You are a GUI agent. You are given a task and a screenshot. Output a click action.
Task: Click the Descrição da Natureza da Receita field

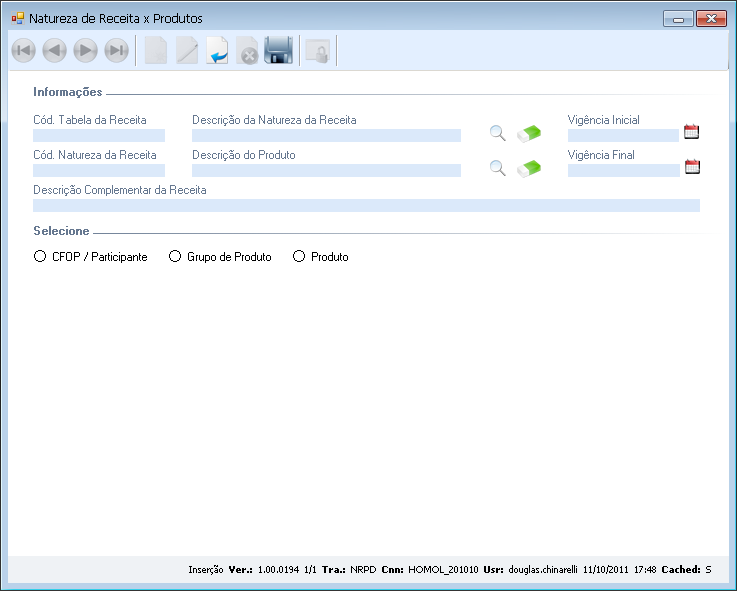(326, 135)
